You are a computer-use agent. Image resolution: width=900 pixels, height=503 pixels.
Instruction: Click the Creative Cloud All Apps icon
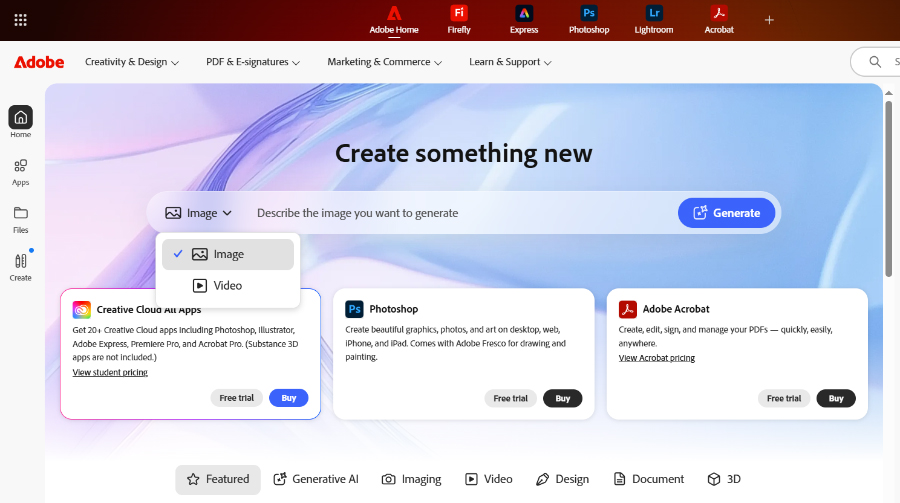point(82,309)
